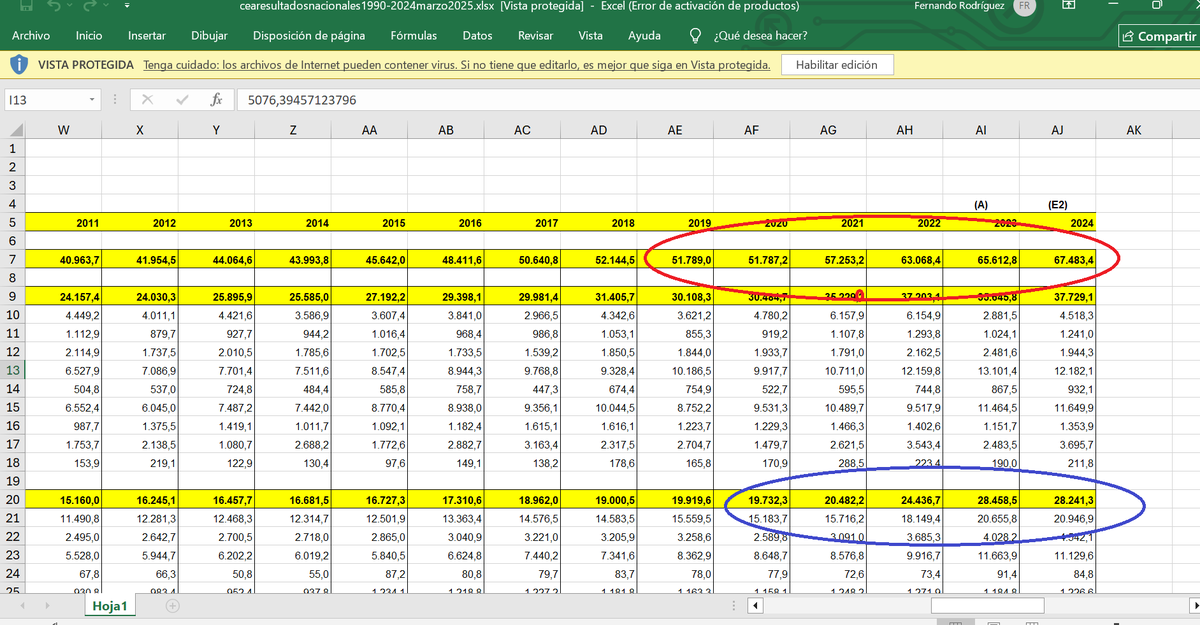This screenshot has width=1200, height=625.
Task: Expand the formula bar options handle
Action: tap(113, 100)
